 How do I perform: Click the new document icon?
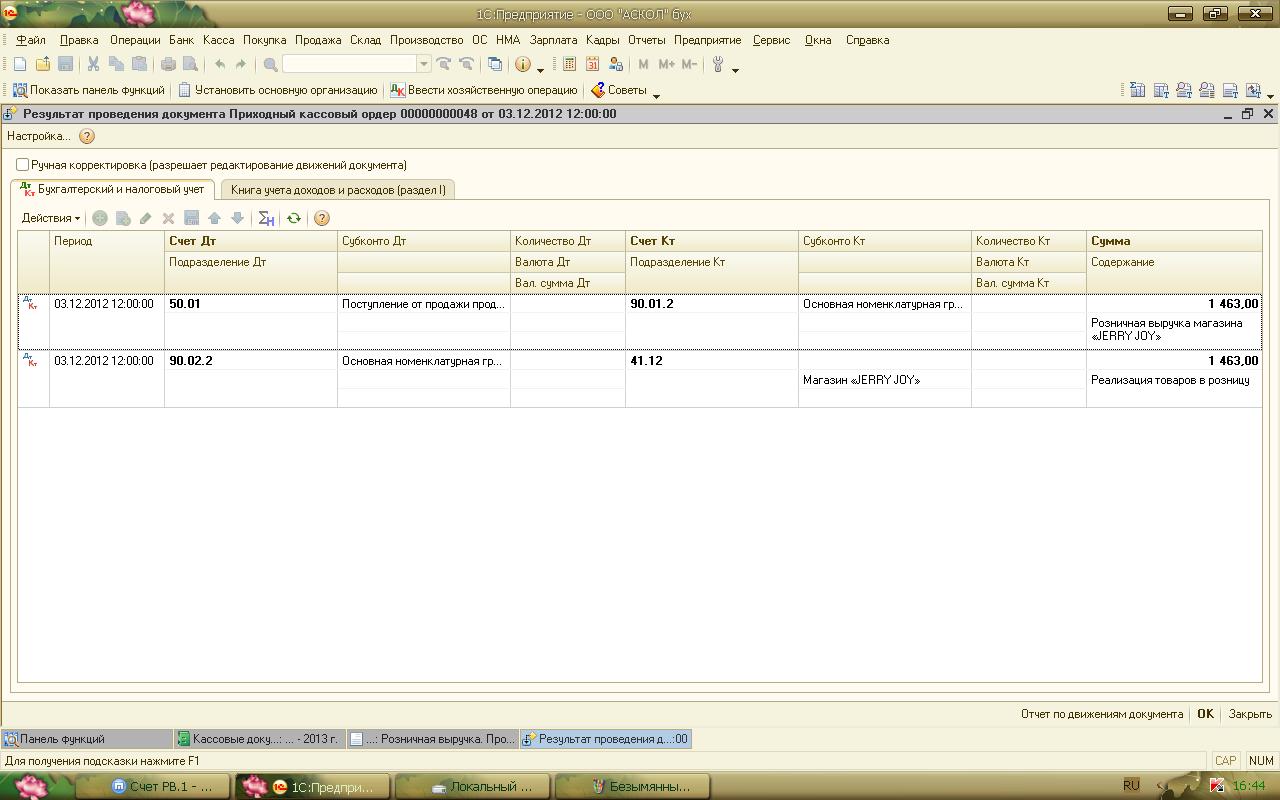[x=20, y=64]
